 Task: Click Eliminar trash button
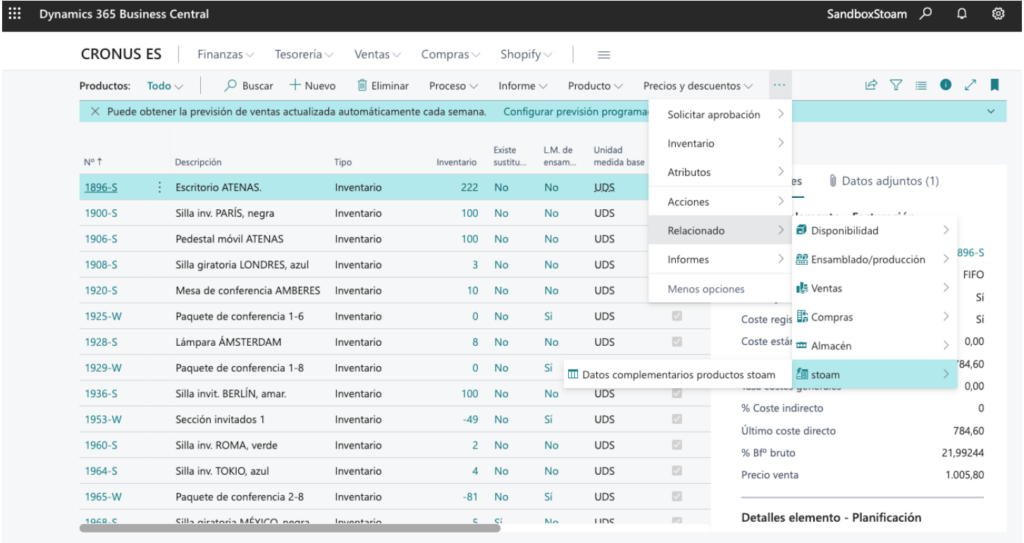(383, 86)
